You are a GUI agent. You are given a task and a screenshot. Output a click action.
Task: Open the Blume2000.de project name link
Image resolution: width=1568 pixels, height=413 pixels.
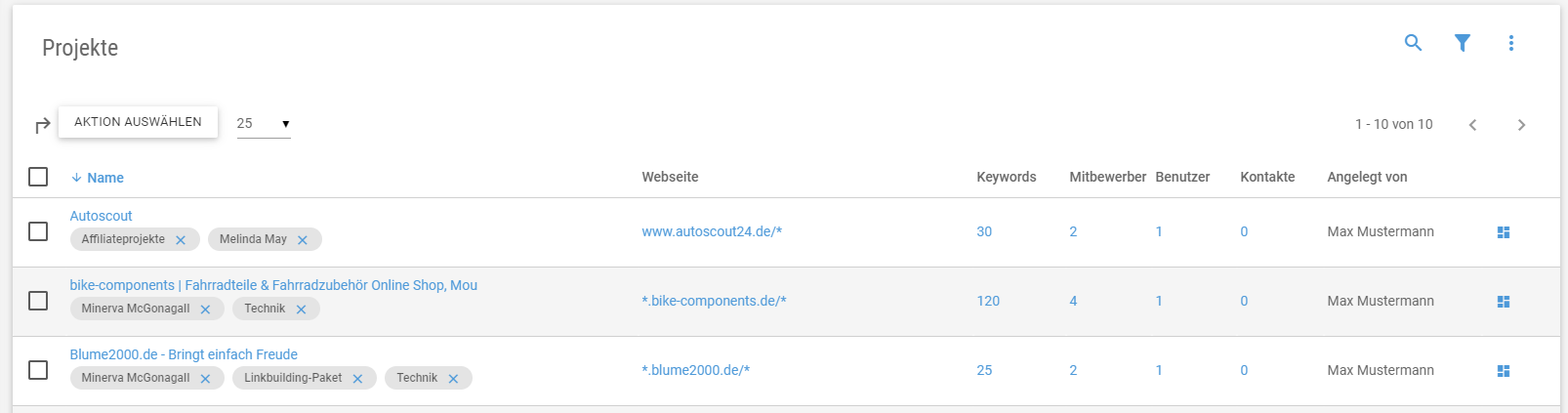click(x=184, y=354)
